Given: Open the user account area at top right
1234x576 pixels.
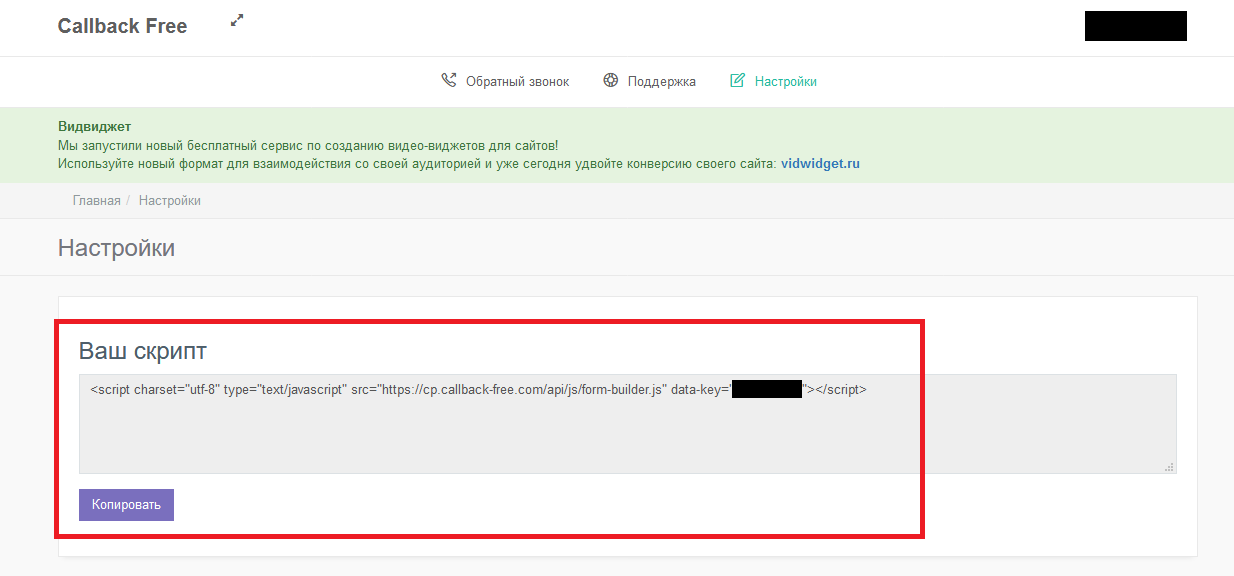Looking at the screenshot, I should tap(1135, 26).
